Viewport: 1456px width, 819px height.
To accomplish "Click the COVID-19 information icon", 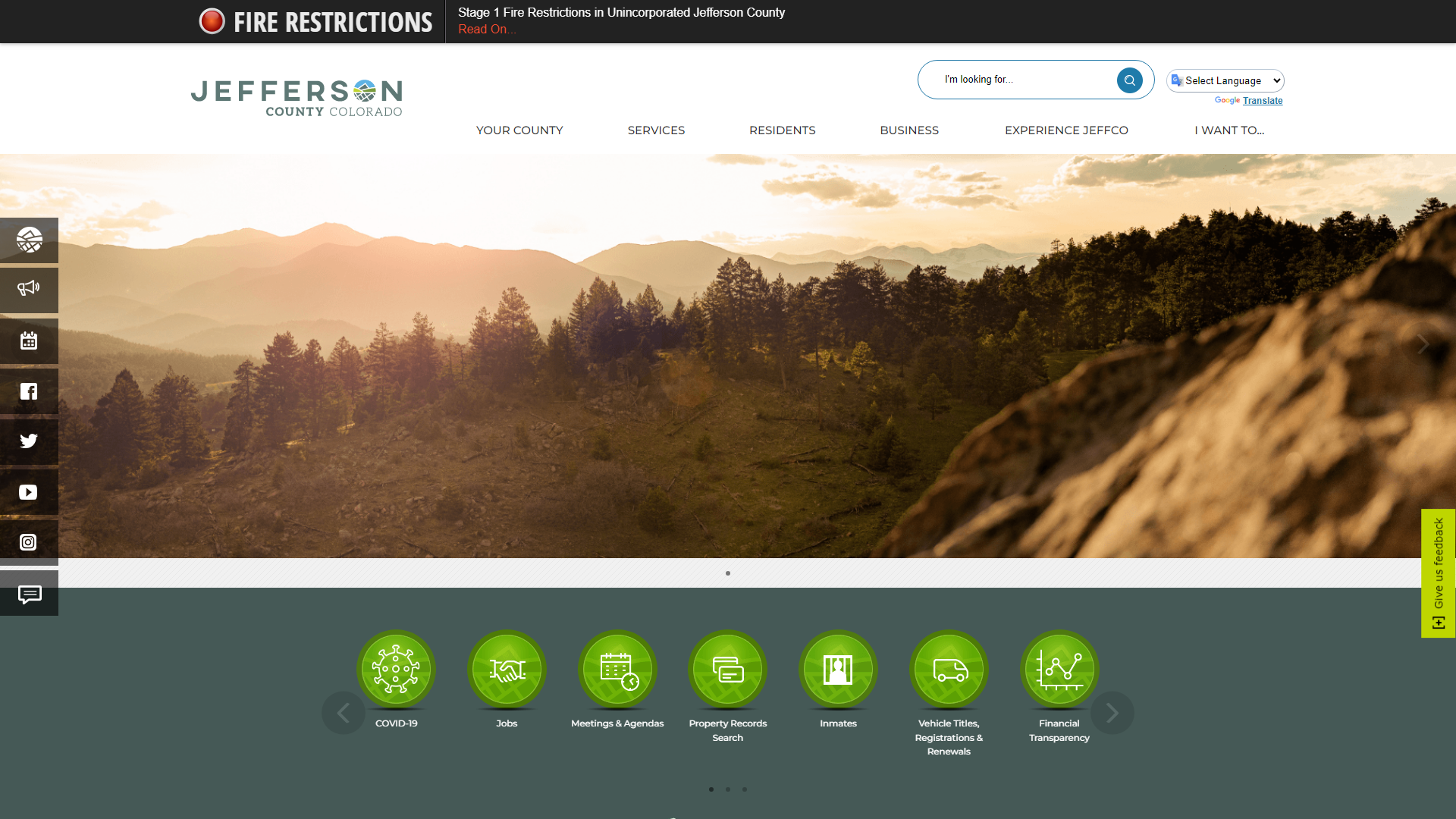I will point(396,668).
